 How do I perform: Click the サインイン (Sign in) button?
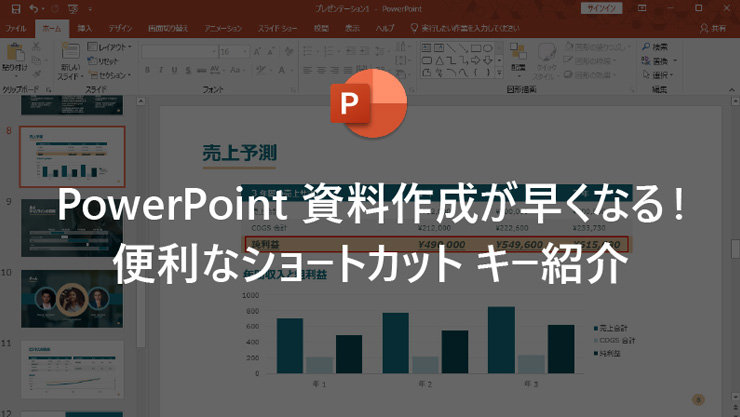click(602, 8)
